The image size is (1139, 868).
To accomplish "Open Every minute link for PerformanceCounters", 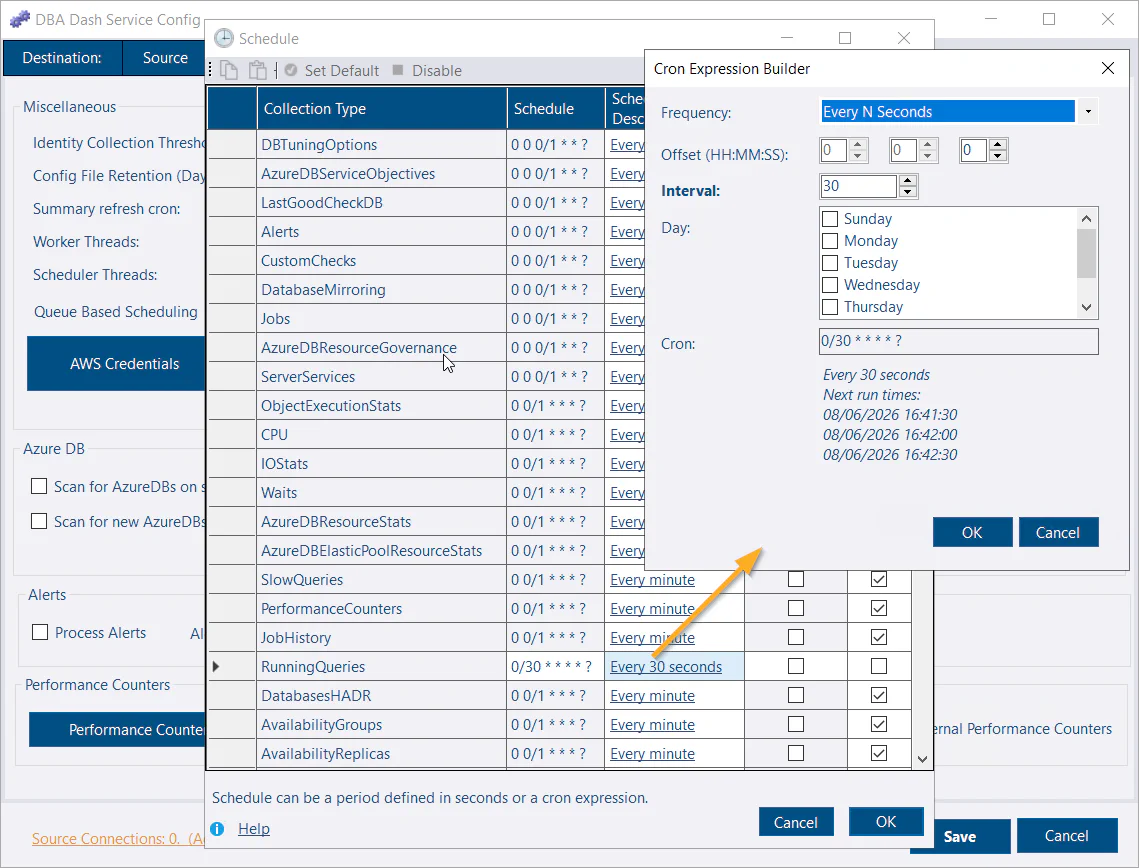I will pos(652,609).
